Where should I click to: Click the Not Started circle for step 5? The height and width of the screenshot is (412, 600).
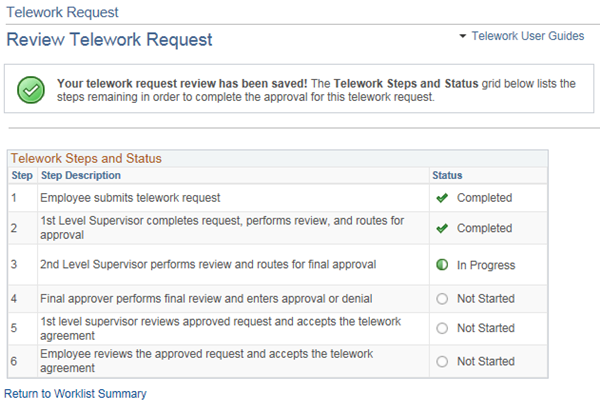(x=441, y=328)
